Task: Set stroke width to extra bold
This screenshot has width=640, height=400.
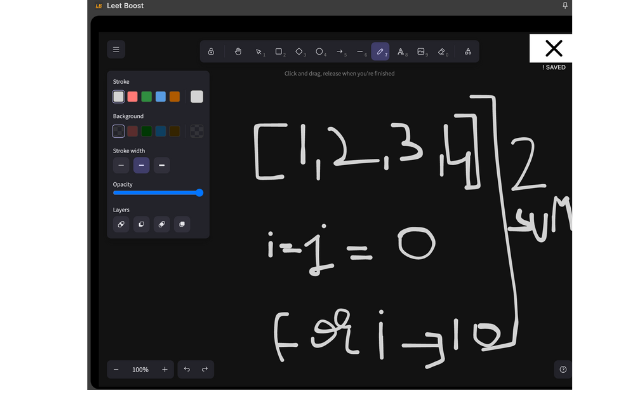Action: (x=162, y=165)
